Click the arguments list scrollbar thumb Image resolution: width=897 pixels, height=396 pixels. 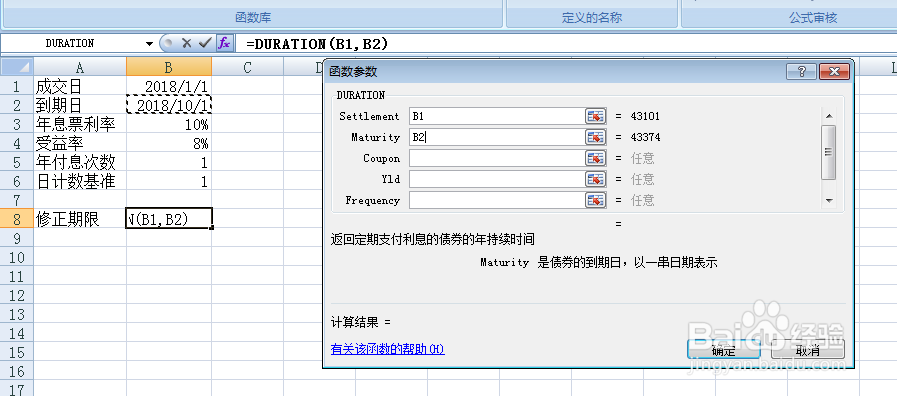pos(828,152)
